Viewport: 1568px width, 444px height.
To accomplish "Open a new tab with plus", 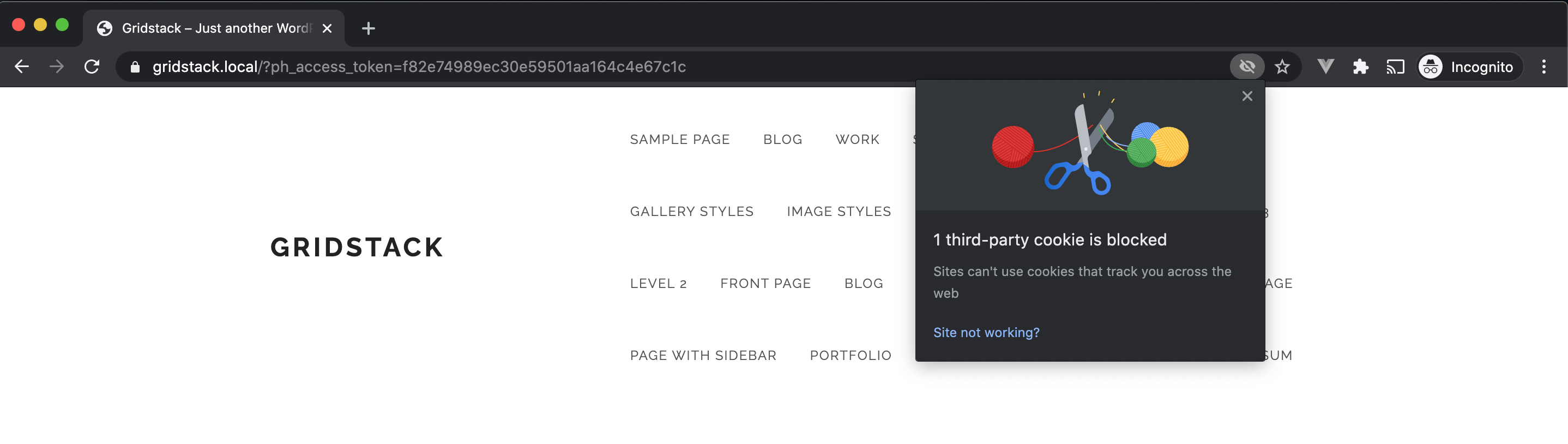I will [x=368, y=28].
